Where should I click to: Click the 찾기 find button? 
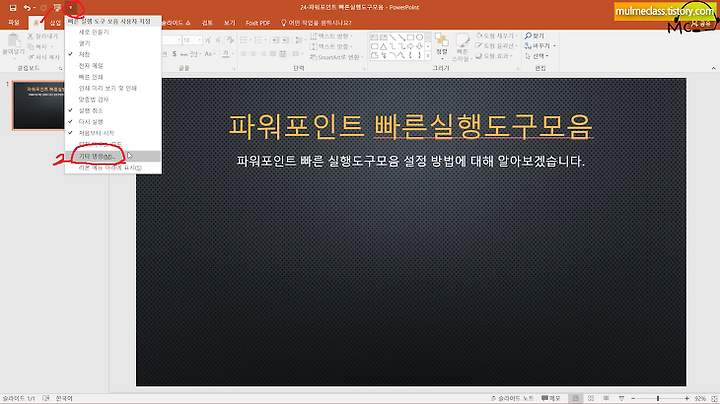point(535,36)
